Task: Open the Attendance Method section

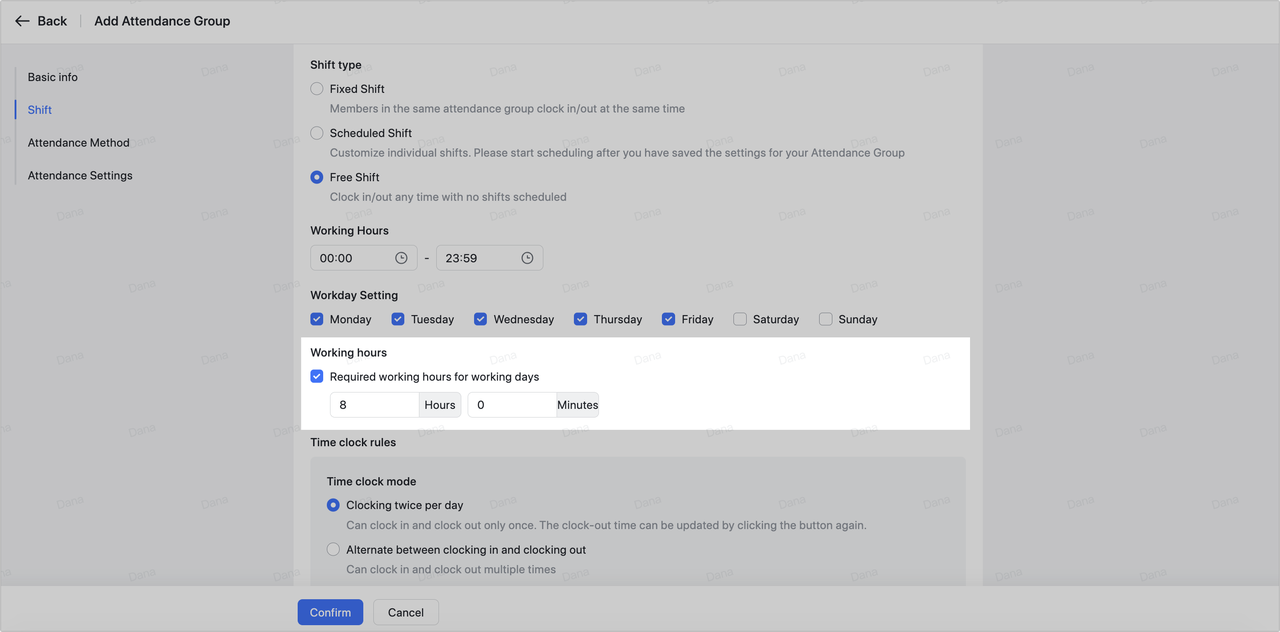Action: [x=79, y=143]
